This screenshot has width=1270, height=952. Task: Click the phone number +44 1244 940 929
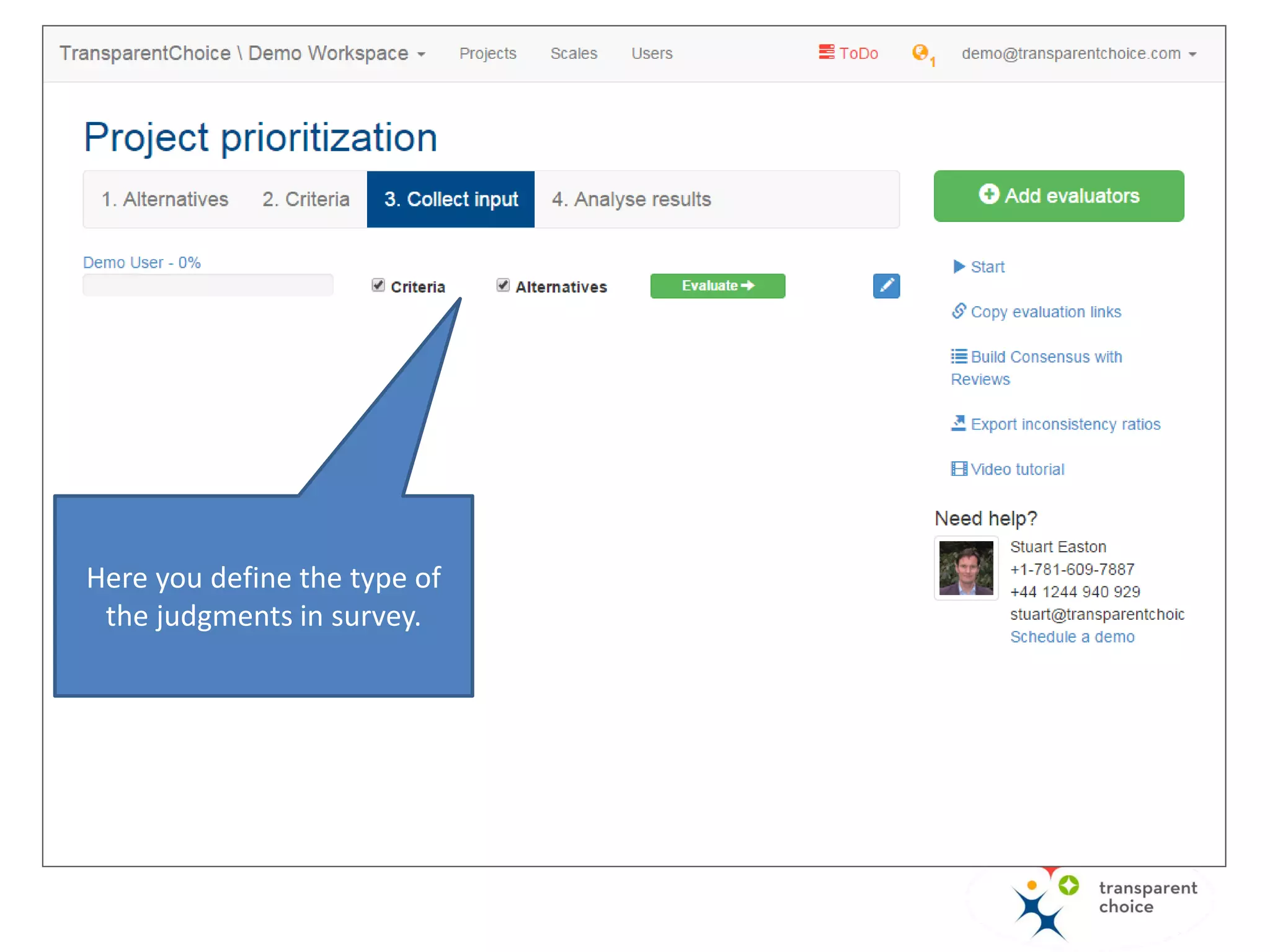(1075, 591)
